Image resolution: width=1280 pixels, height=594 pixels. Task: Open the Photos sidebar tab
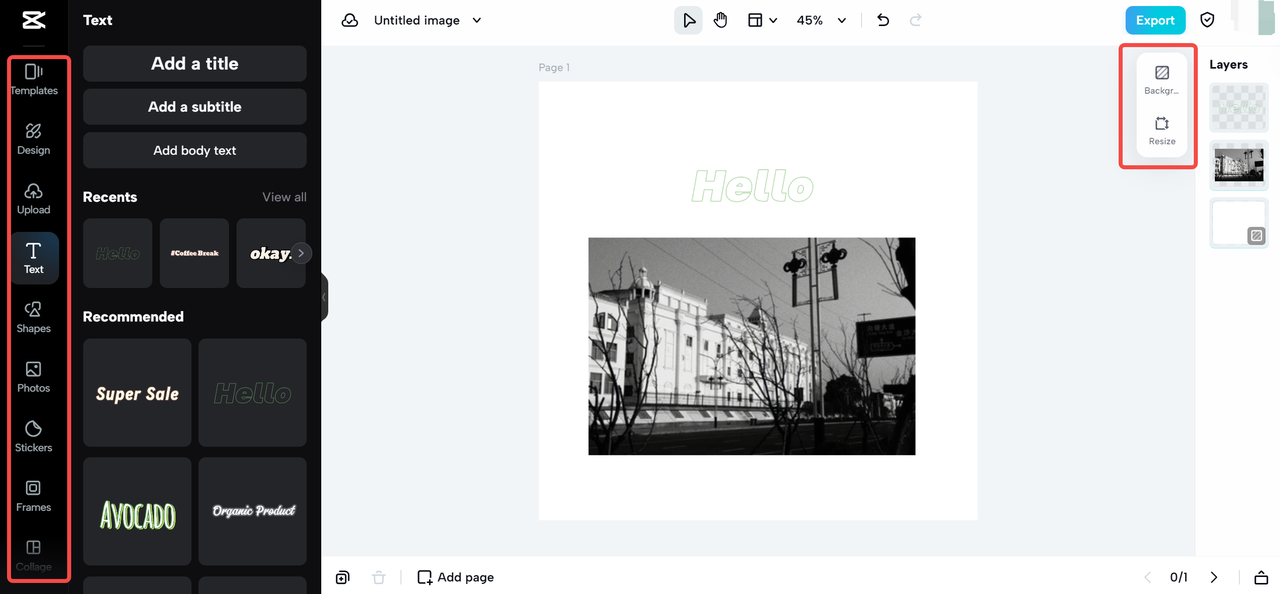pos(34,377)
